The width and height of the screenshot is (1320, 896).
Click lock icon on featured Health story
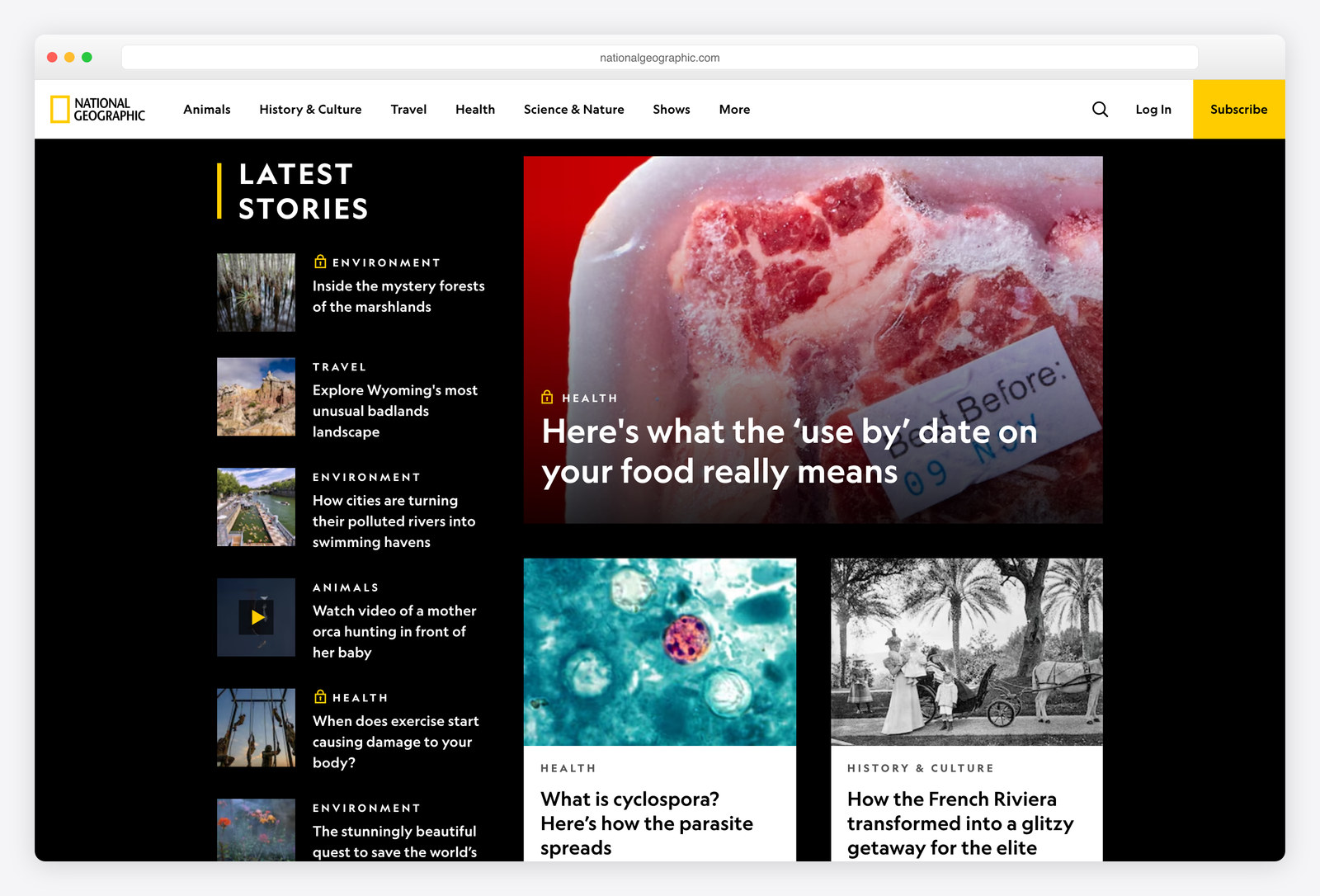pos(547,397)
